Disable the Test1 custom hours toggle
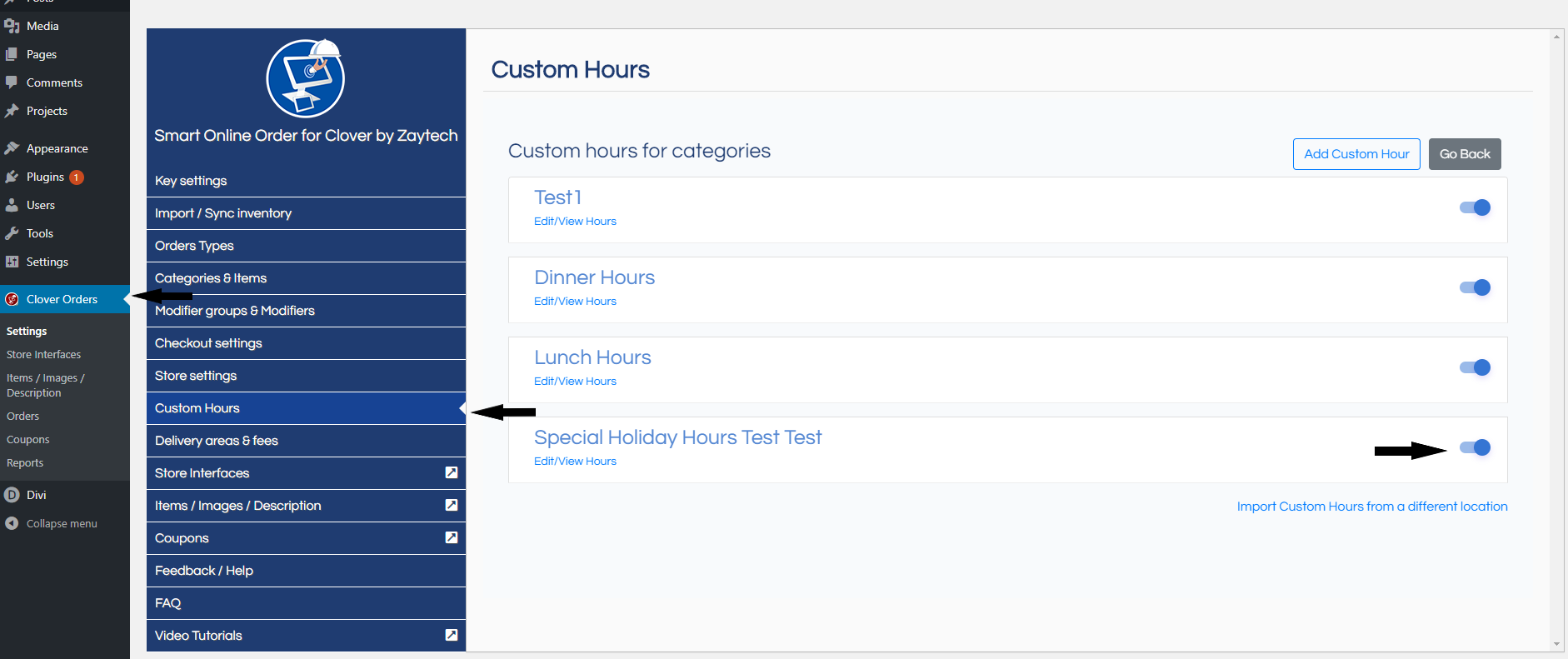This screenshot has height=659, width=1568. (x=1475, y=207)
